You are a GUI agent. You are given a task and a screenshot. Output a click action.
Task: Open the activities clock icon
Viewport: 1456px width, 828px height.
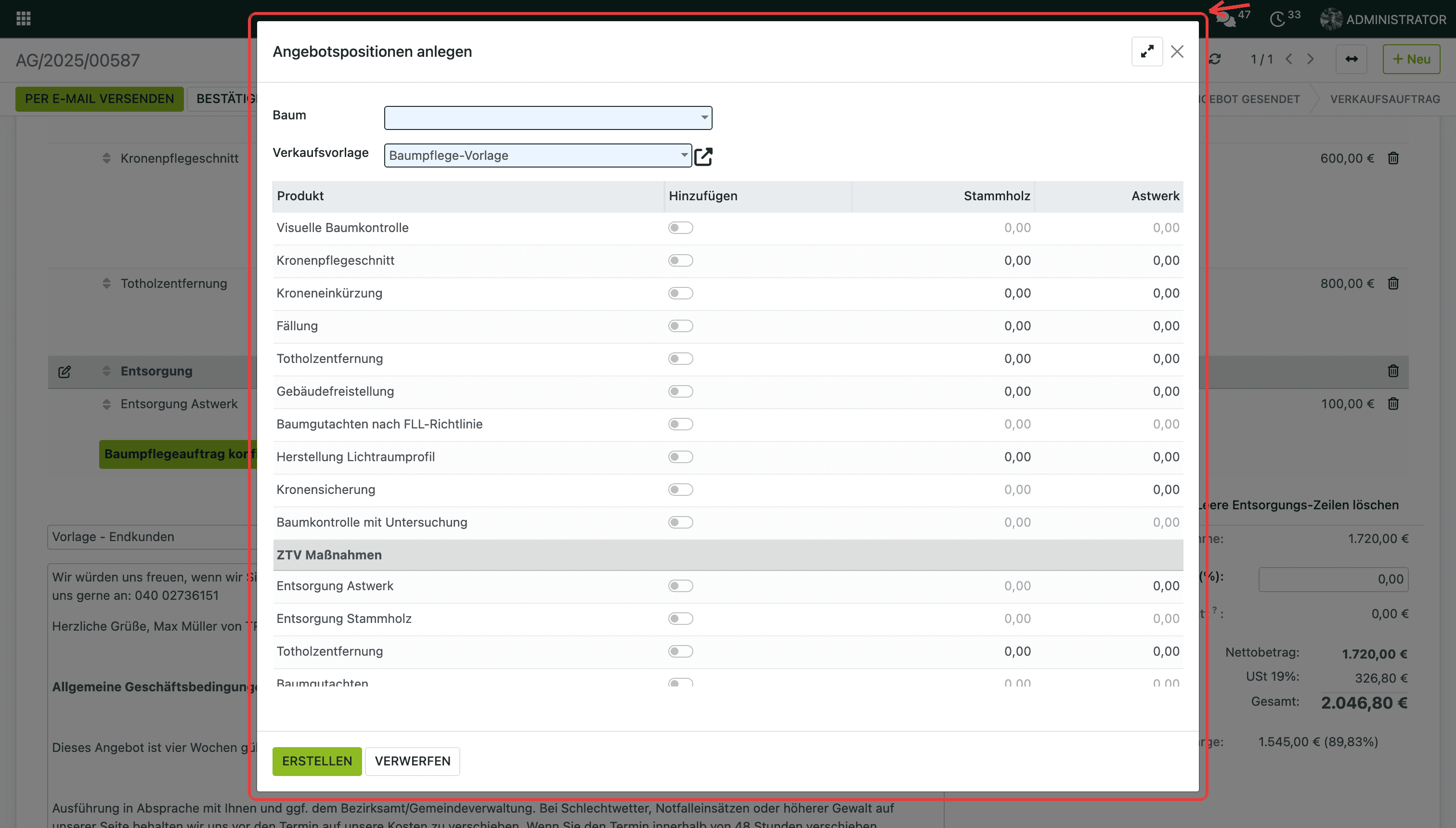point(1277,19)
